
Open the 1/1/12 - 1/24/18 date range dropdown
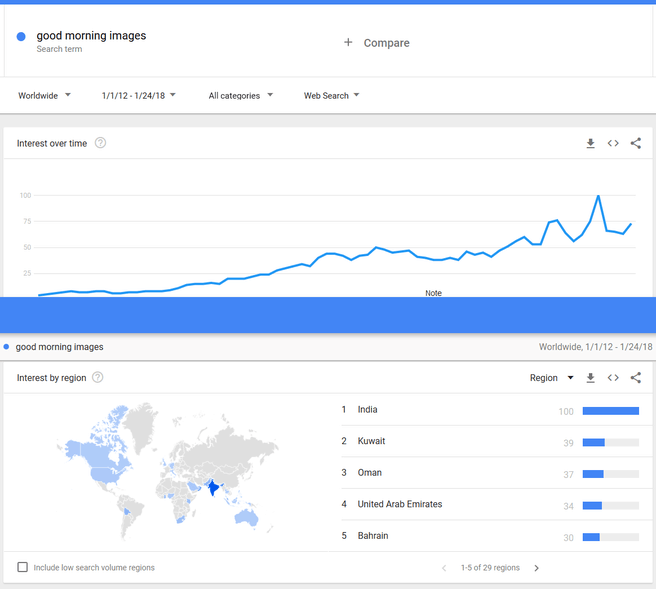[138, 96]
